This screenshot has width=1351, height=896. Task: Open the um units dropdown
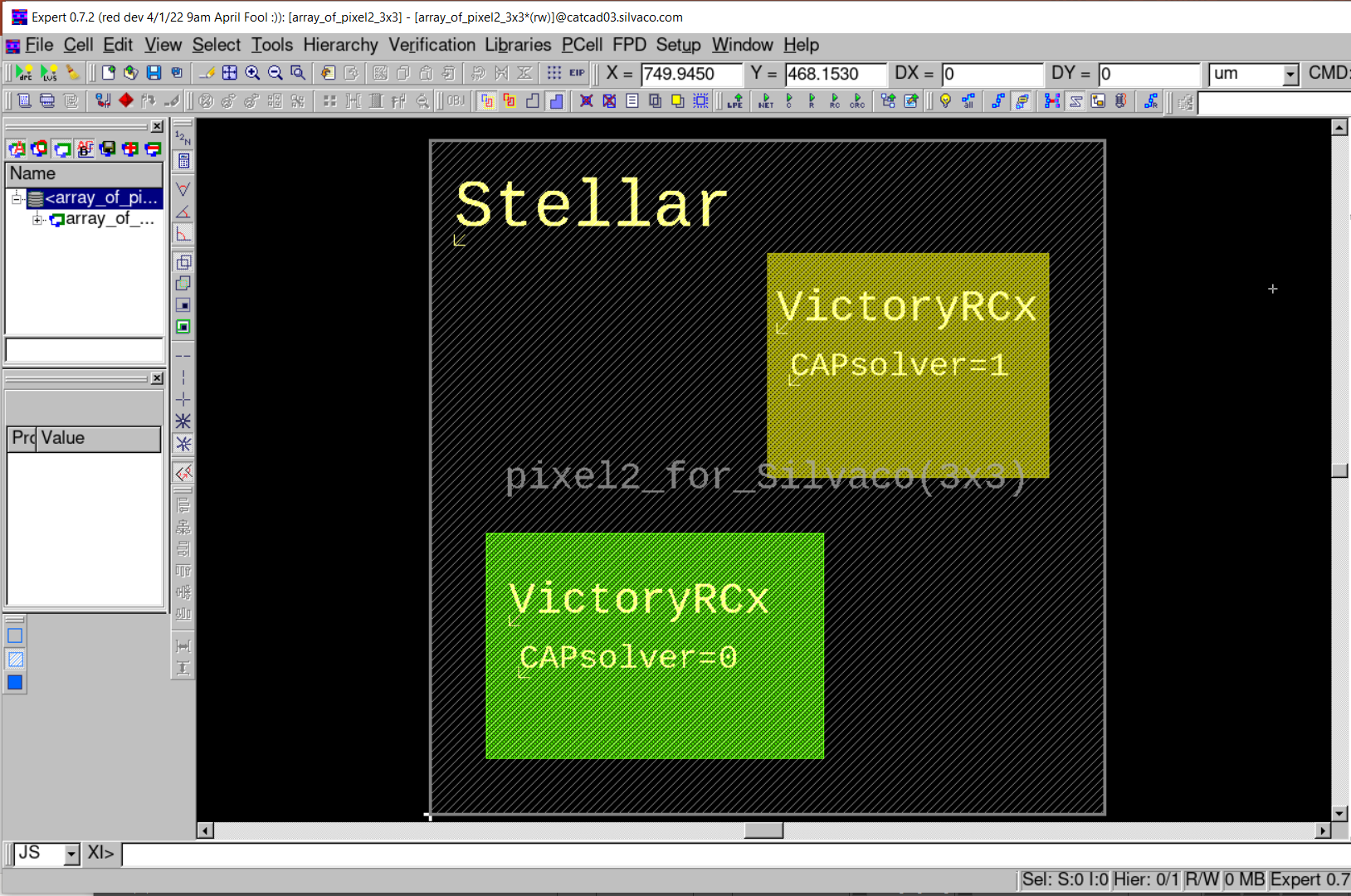[x=1290, y=75]
